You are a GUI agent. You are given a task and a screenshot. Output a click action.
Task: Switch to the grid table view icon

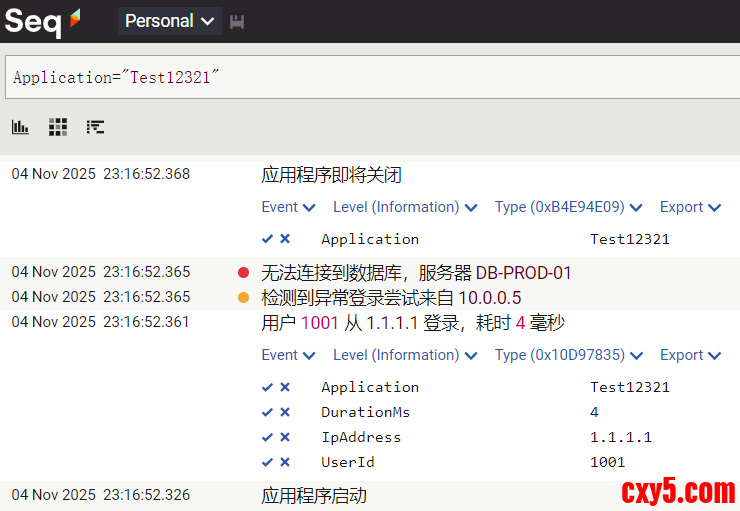tap(58, 127)
